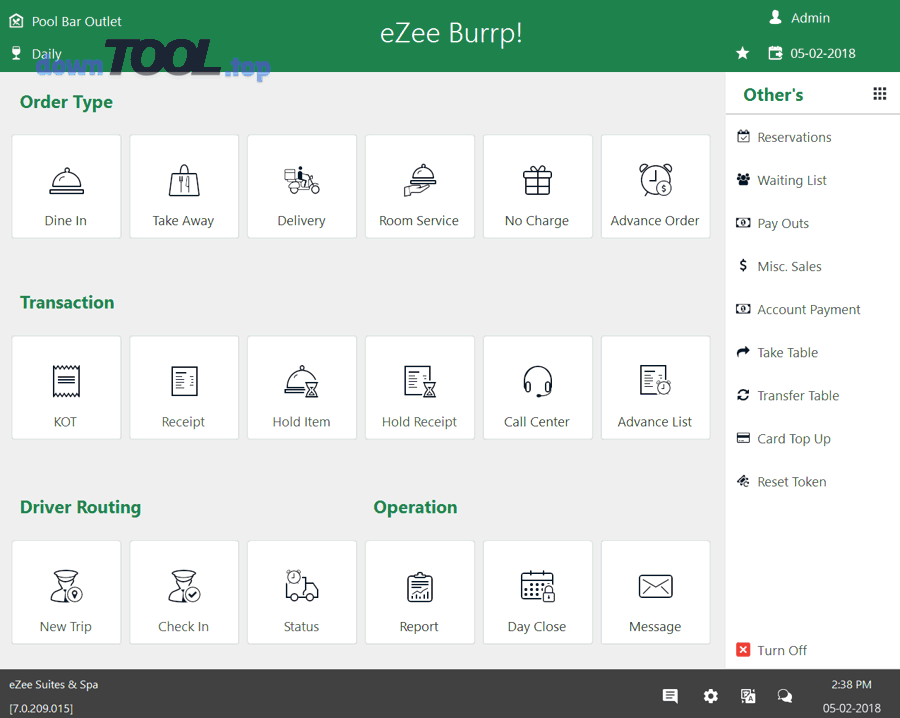Click the Turn Off button

[x=771, y=650]
